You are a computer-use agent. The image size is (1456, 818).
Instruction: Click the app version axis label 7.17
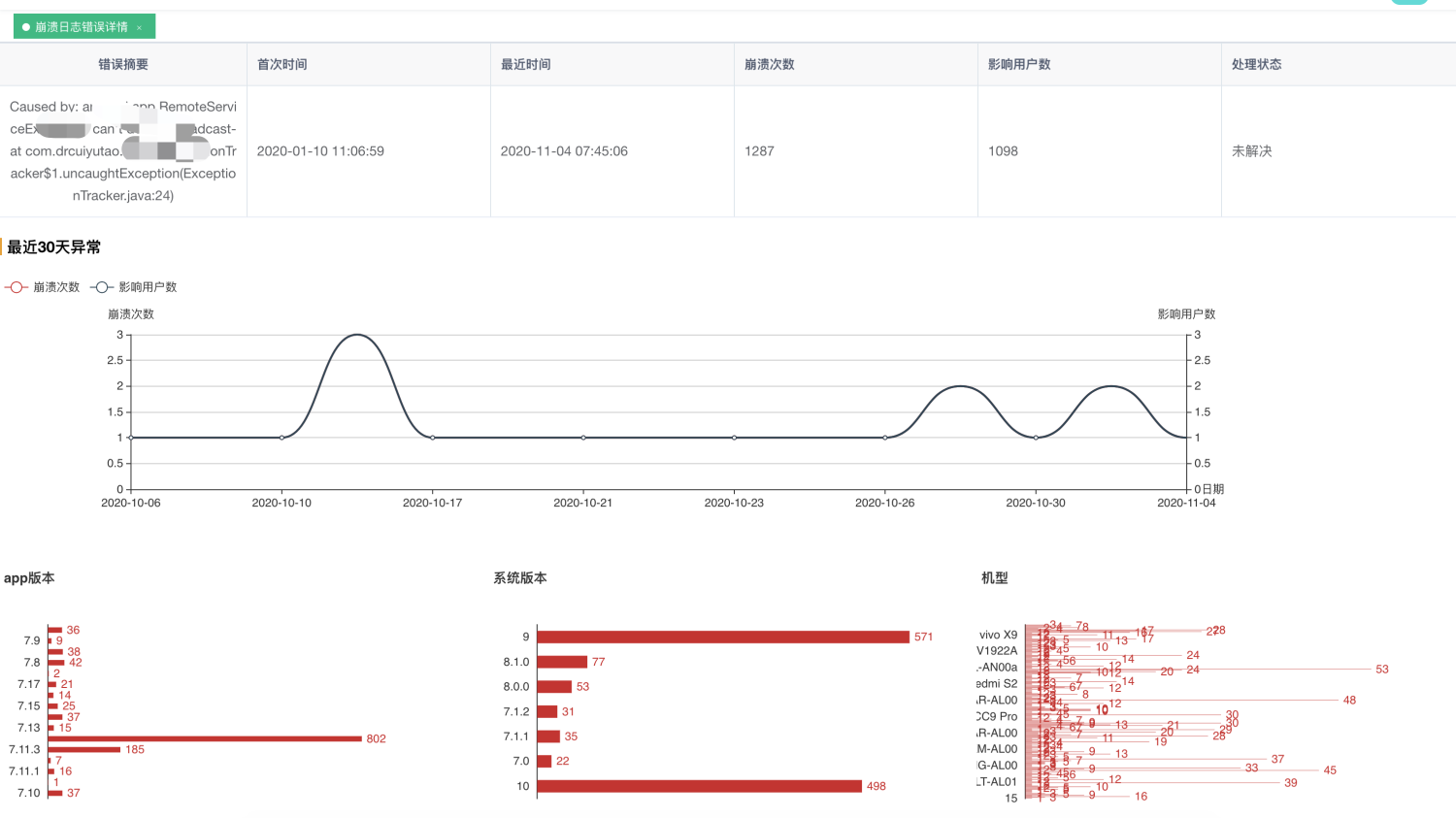(29, 684)
